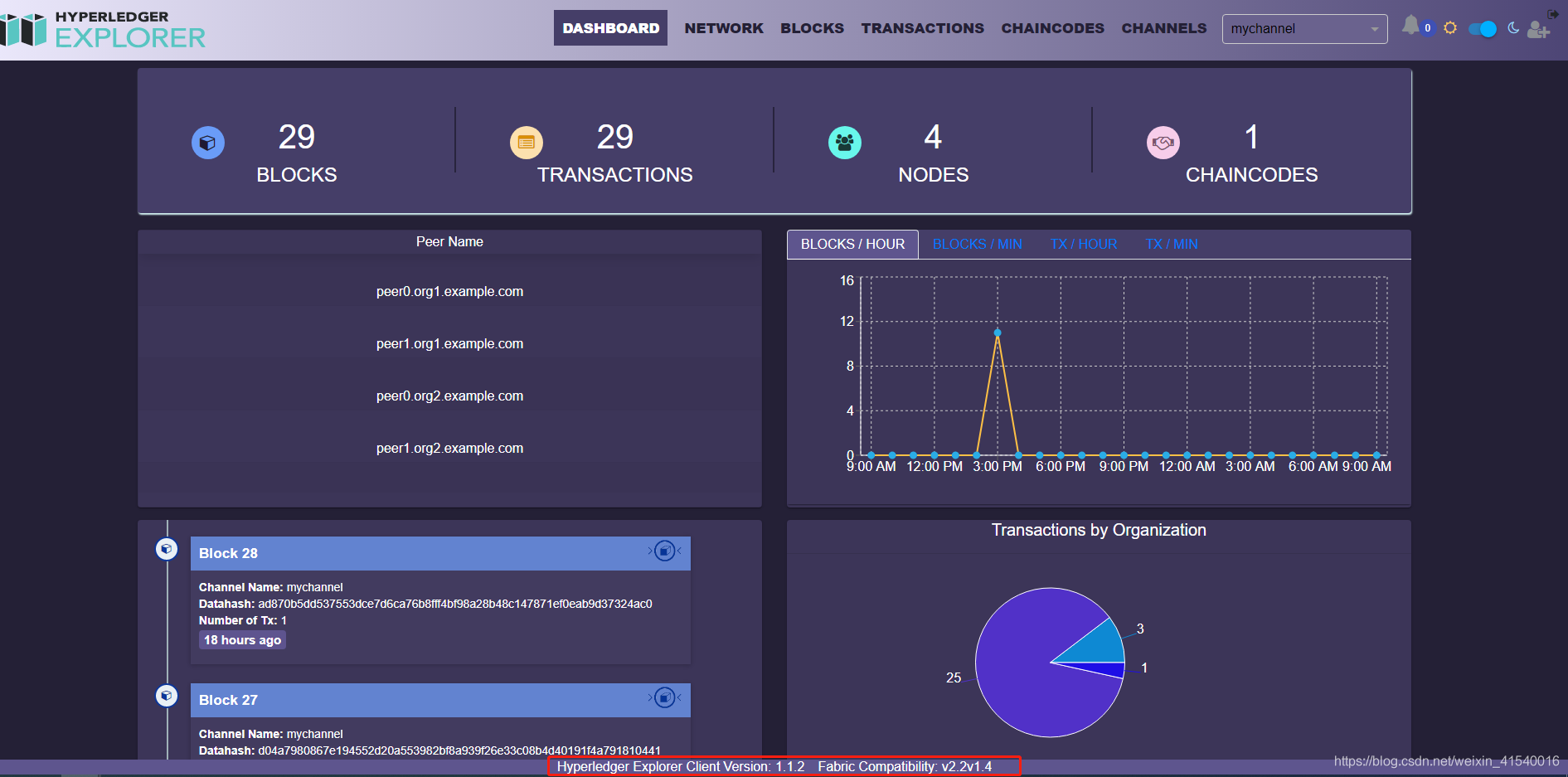Click the 29 TRANSACTIONS statistic
Screen dimensions: 1568x777
point(615,153)
